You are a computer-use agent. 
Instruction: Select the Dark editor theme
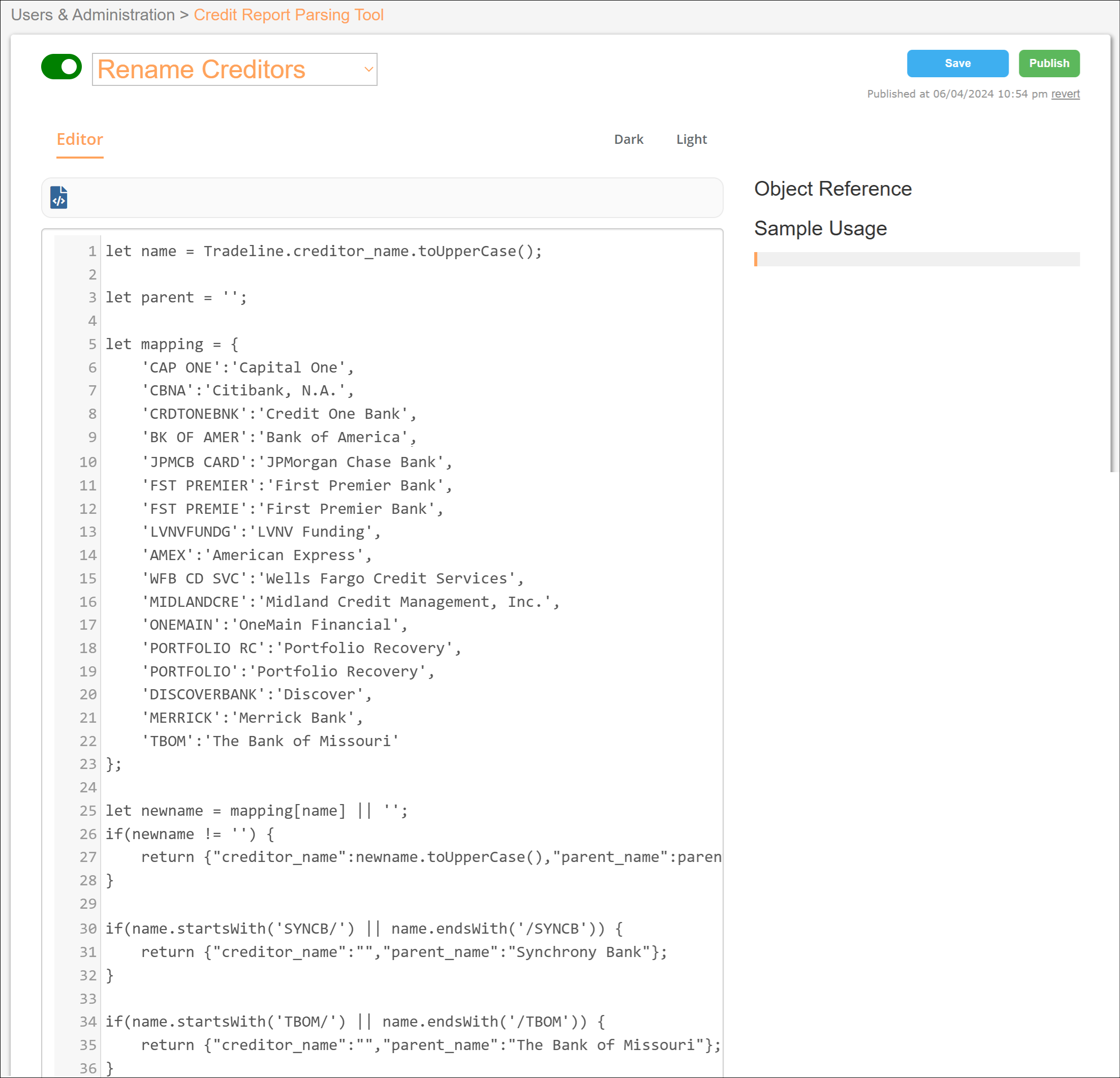(628, 139)
